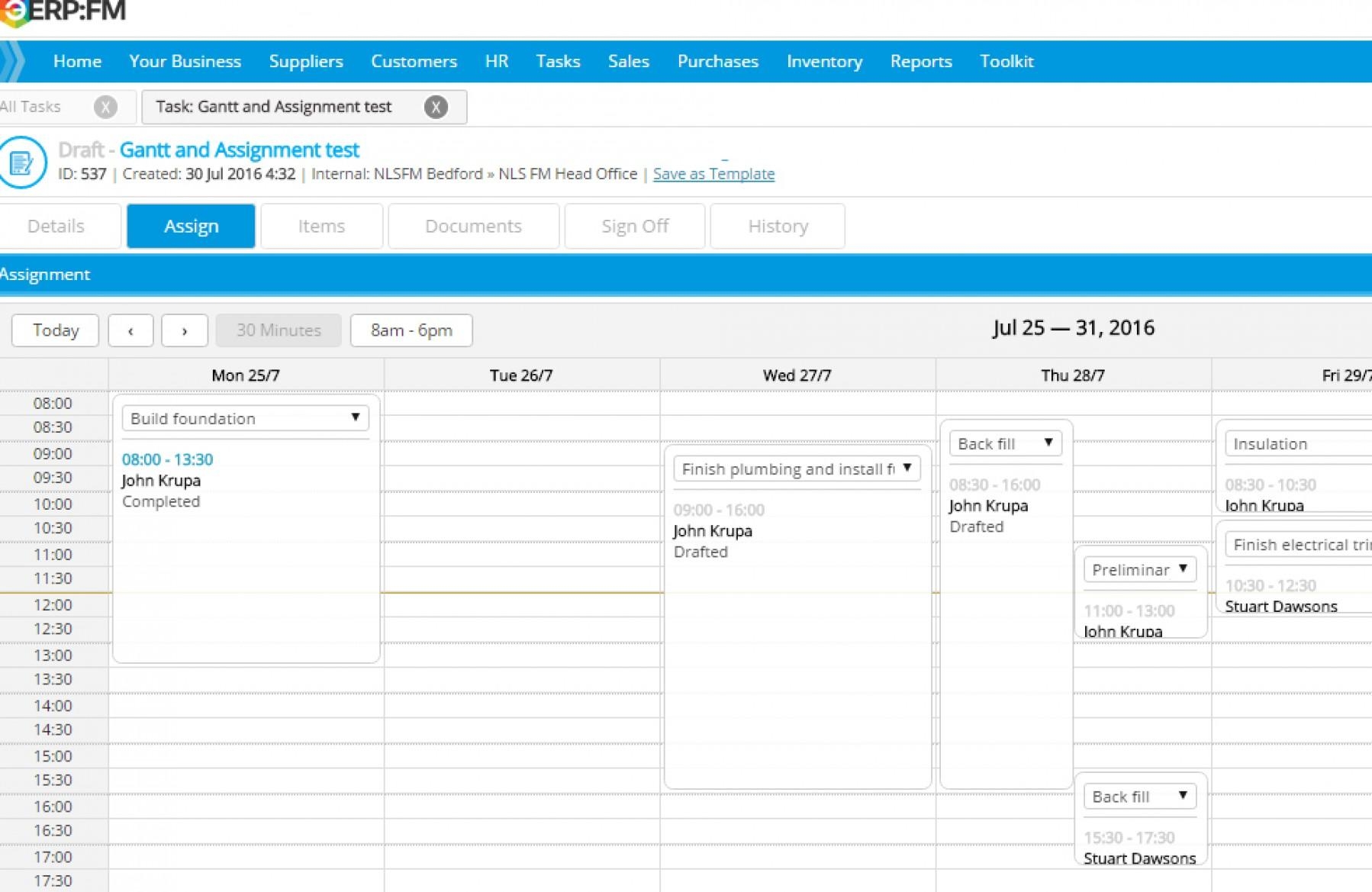Switch to the Items tab

click(x=321, y=226)
